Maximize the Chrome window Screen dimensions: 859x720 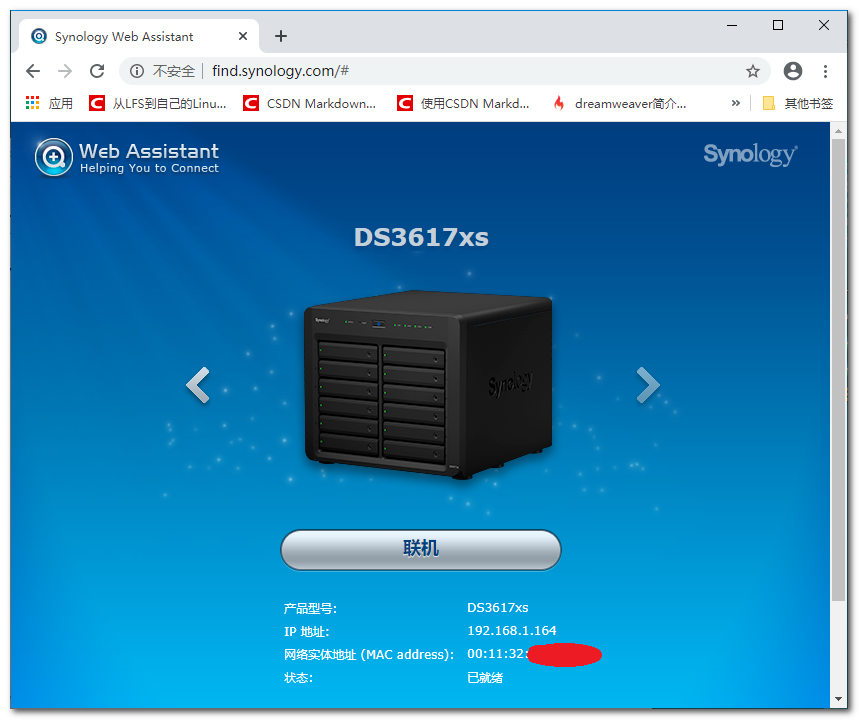point(778,25)
